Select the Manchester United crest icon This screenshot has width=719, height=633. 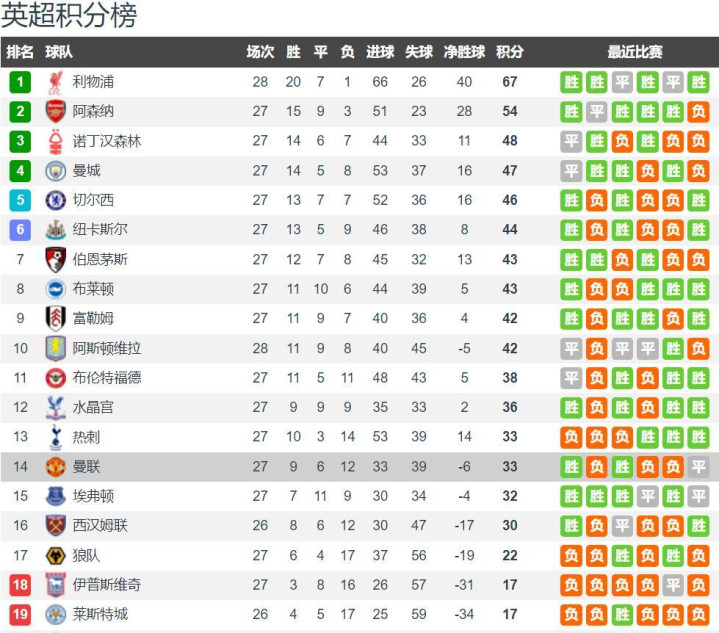(55, 466)
